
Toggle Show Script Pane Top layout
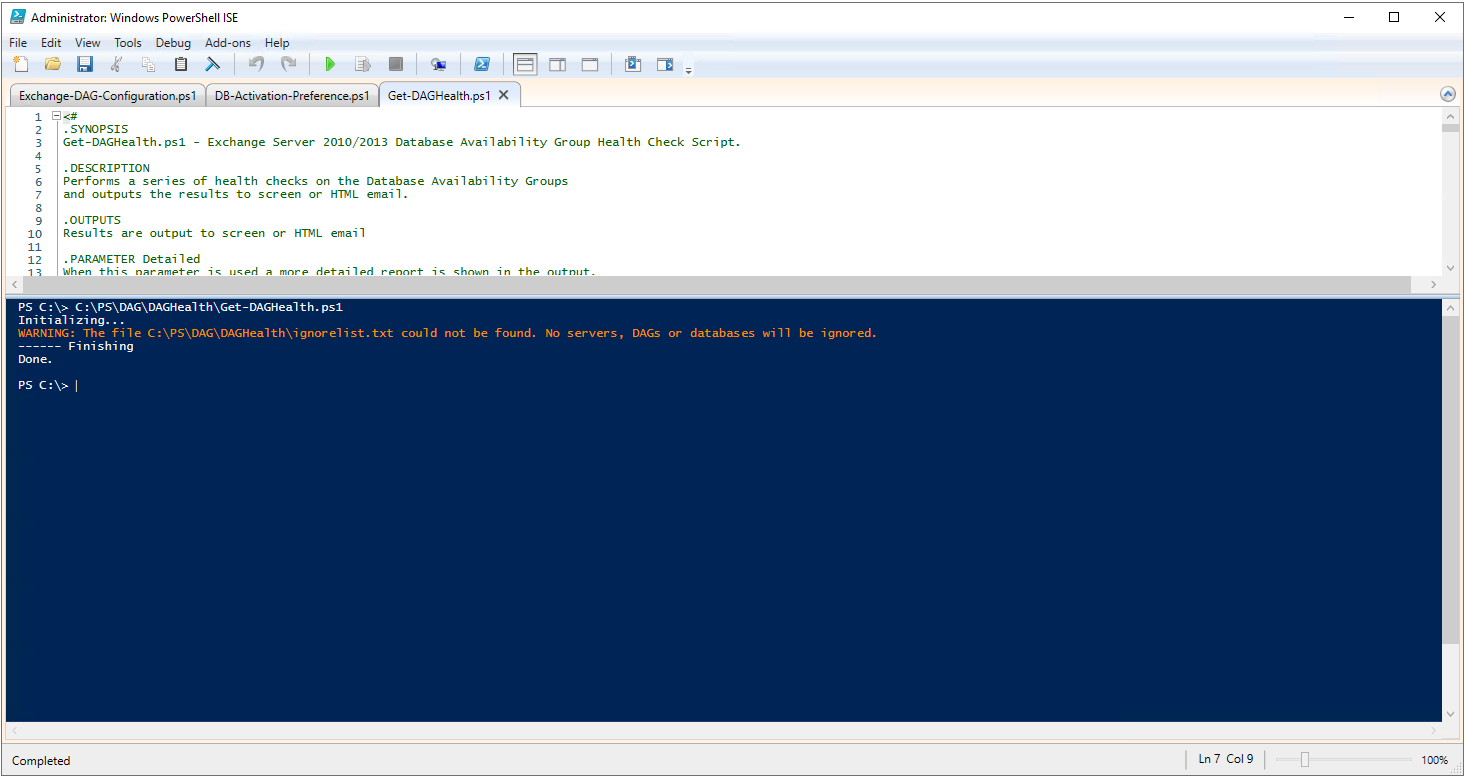click(525, 64)
